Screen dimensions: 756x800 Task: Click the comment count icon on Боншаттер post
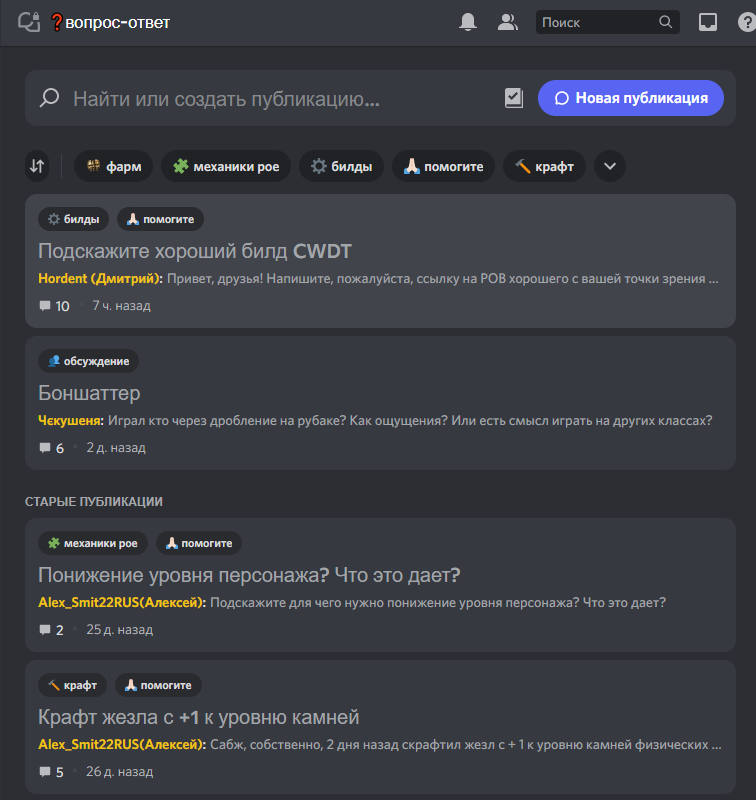pos(45,448)
